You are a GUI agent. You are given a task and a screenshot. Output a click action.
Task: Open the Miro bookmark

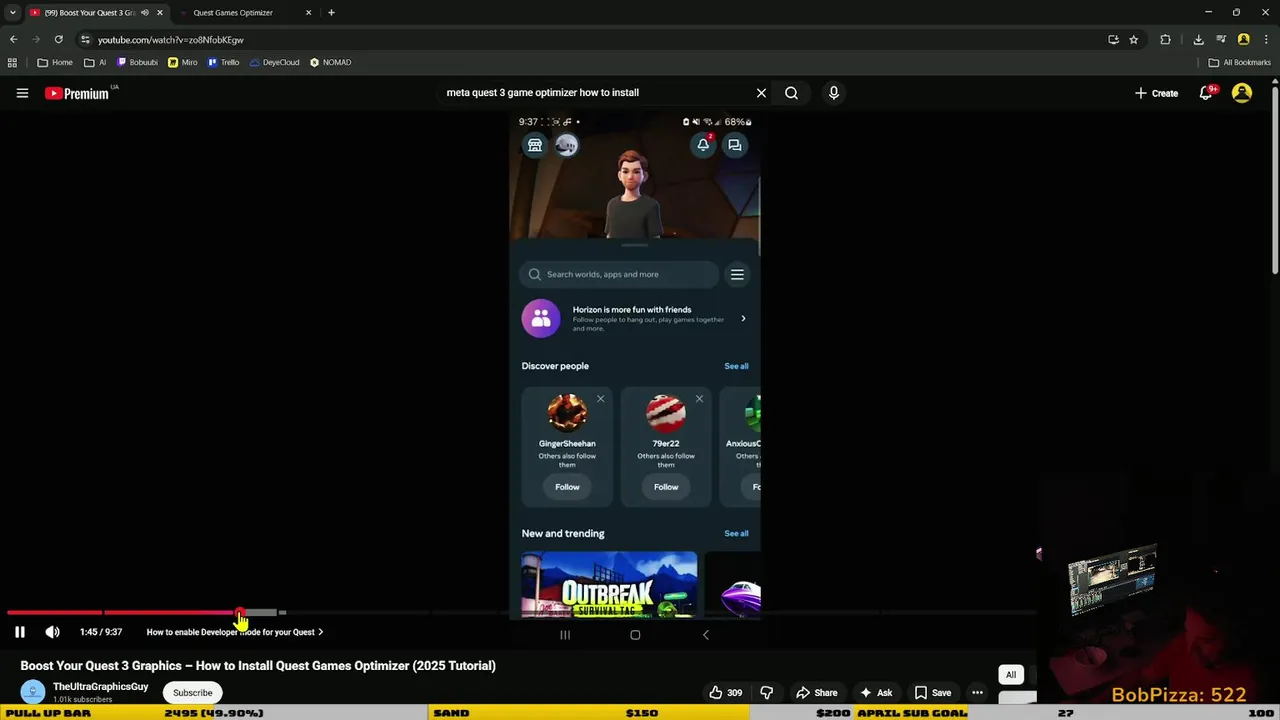tap(182, 62)
